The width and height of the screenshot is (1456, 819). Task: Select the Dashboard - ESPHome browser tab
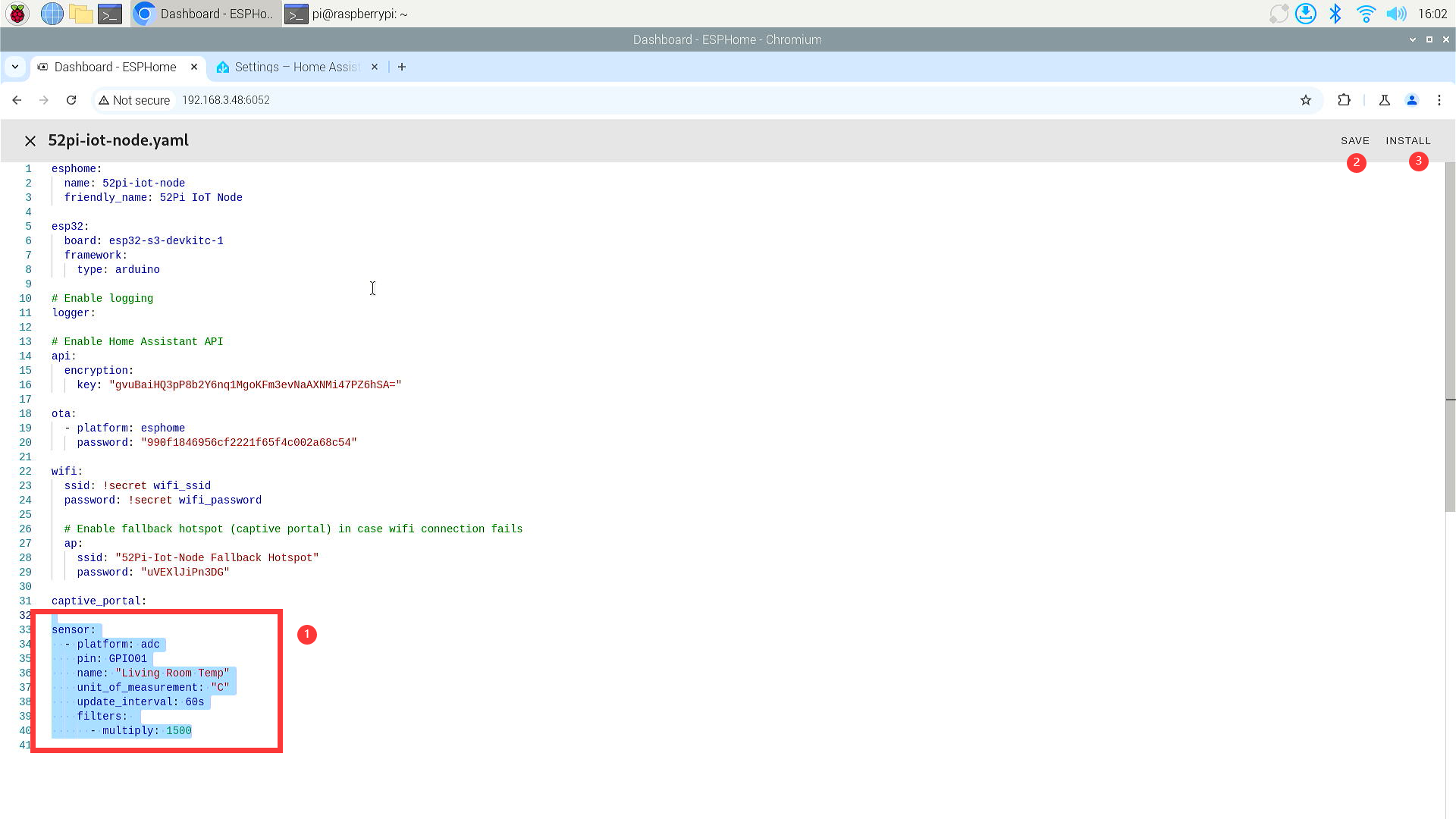[118, 67]
